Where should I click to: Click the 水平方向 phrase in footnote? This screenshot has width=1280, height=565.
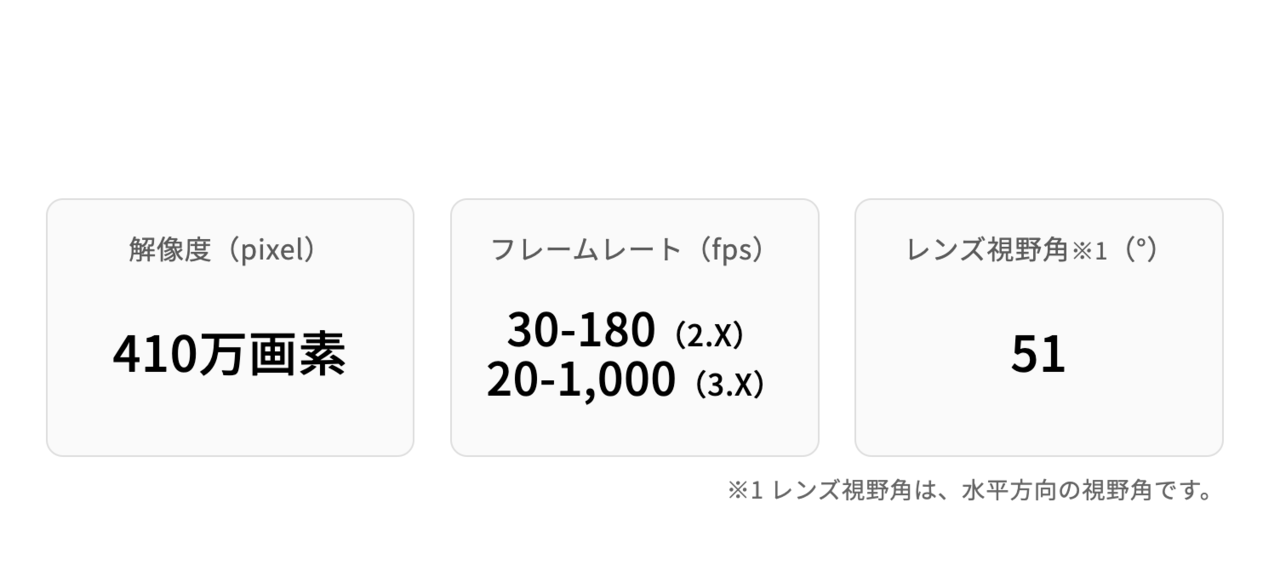[x=1010, y=491]
